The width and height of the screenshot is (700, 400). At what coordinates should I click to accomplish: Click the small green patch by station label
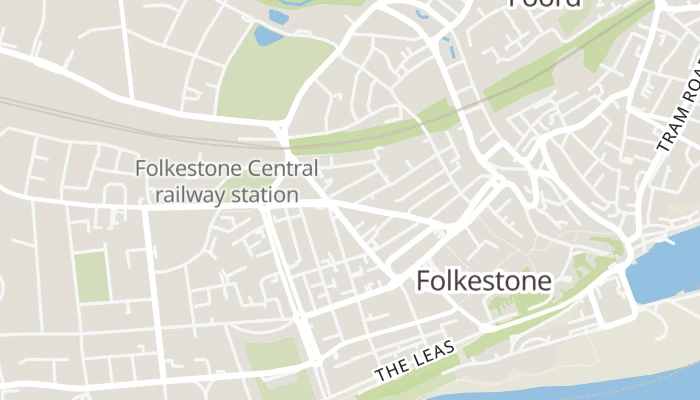click(x=241, y=186)
